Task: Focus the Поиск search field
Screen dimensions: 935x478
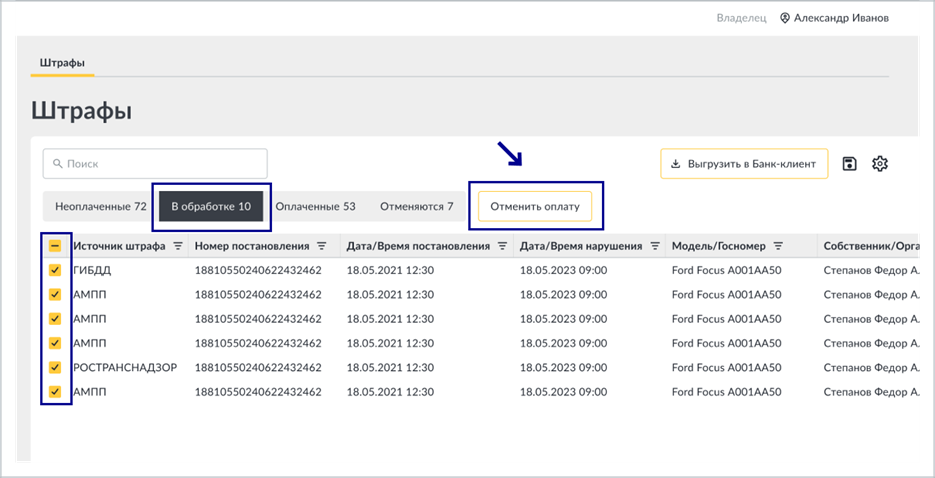Action: point(155,163)
